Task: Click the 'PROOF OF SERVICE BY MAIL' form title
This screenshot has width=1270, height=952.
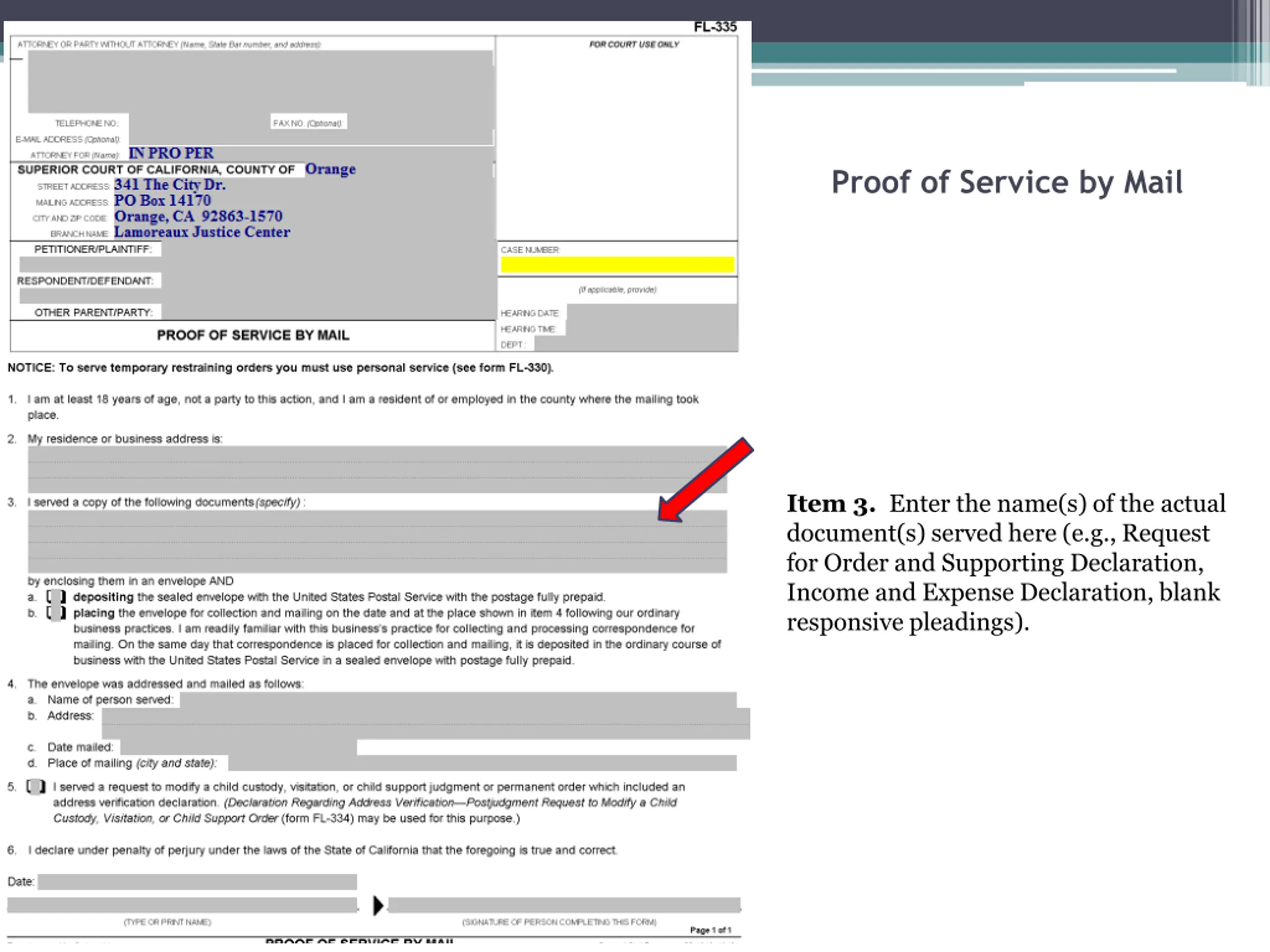Action: click(x=253, y=335)
